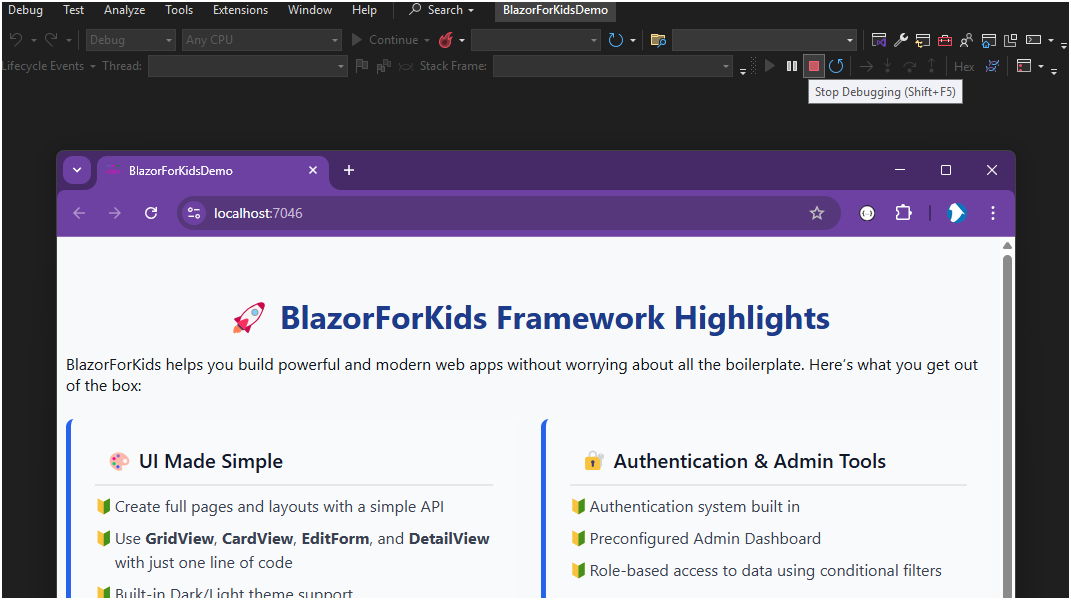Expand the Continue button dropdown arrow
Viewport: 1071px width, 600px height.
pos(427,40)
